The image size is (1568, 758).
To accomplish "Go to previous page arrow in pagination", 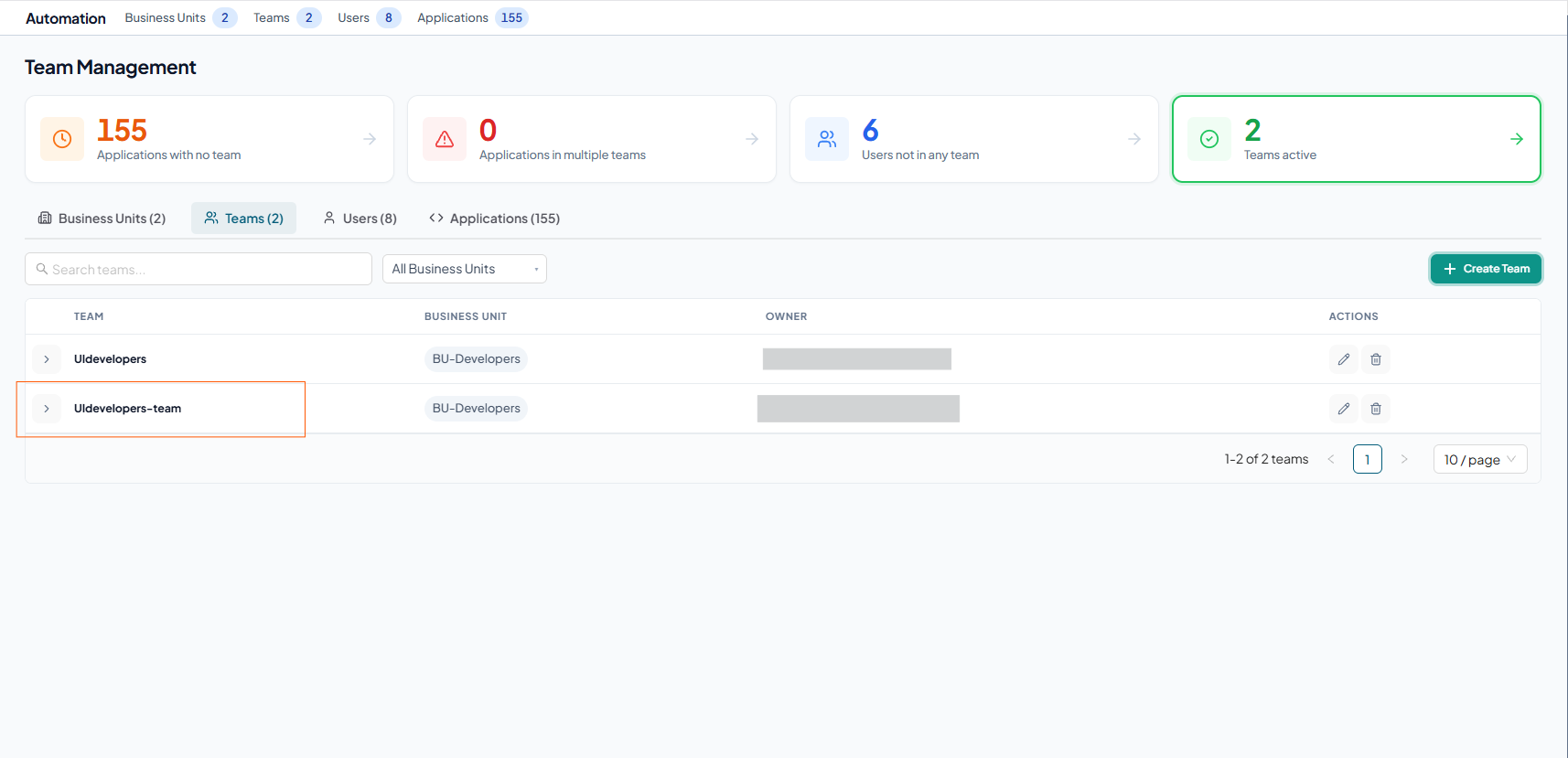I will coord(1331,459).
